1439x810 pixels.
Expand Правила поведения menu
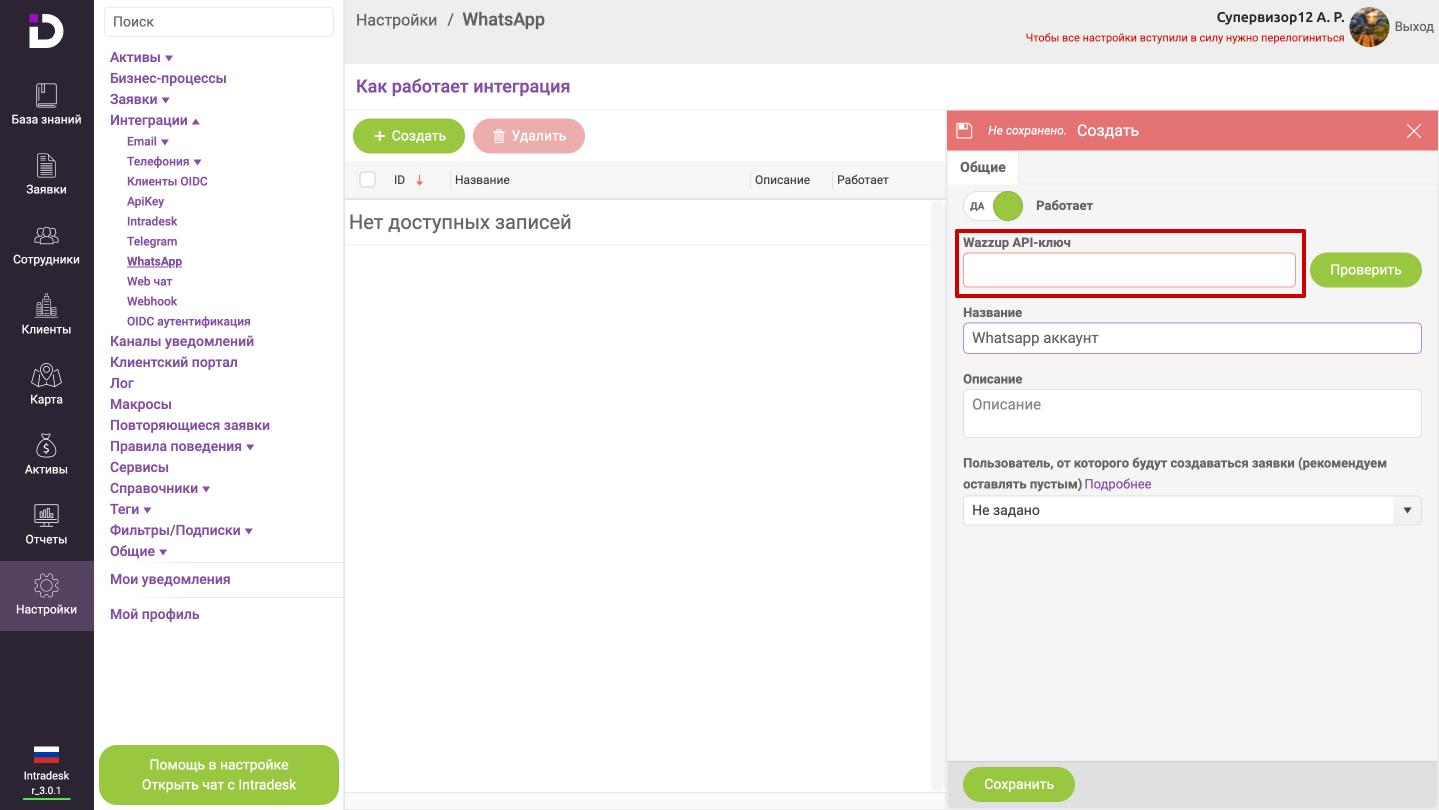click(182, 446)
